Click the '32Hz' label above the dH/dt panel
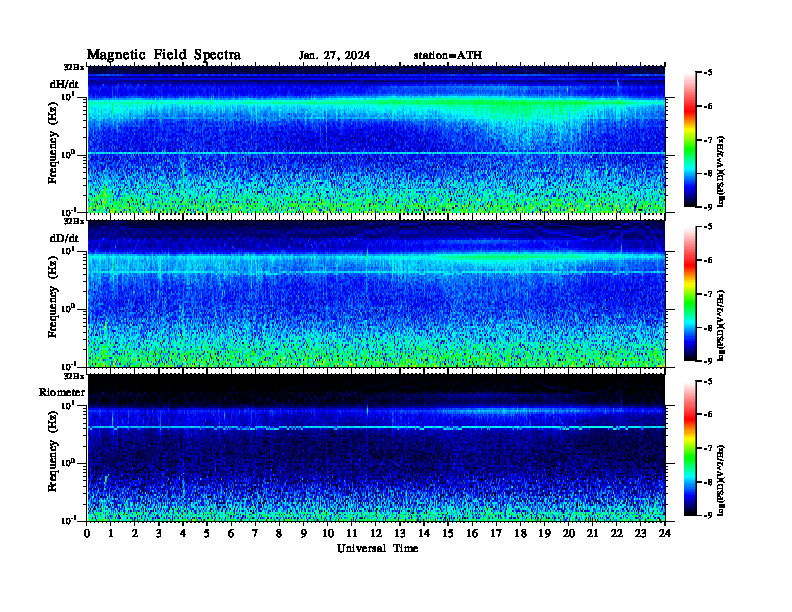This screenshot has width=792, height=612. (x=74, y=67)
